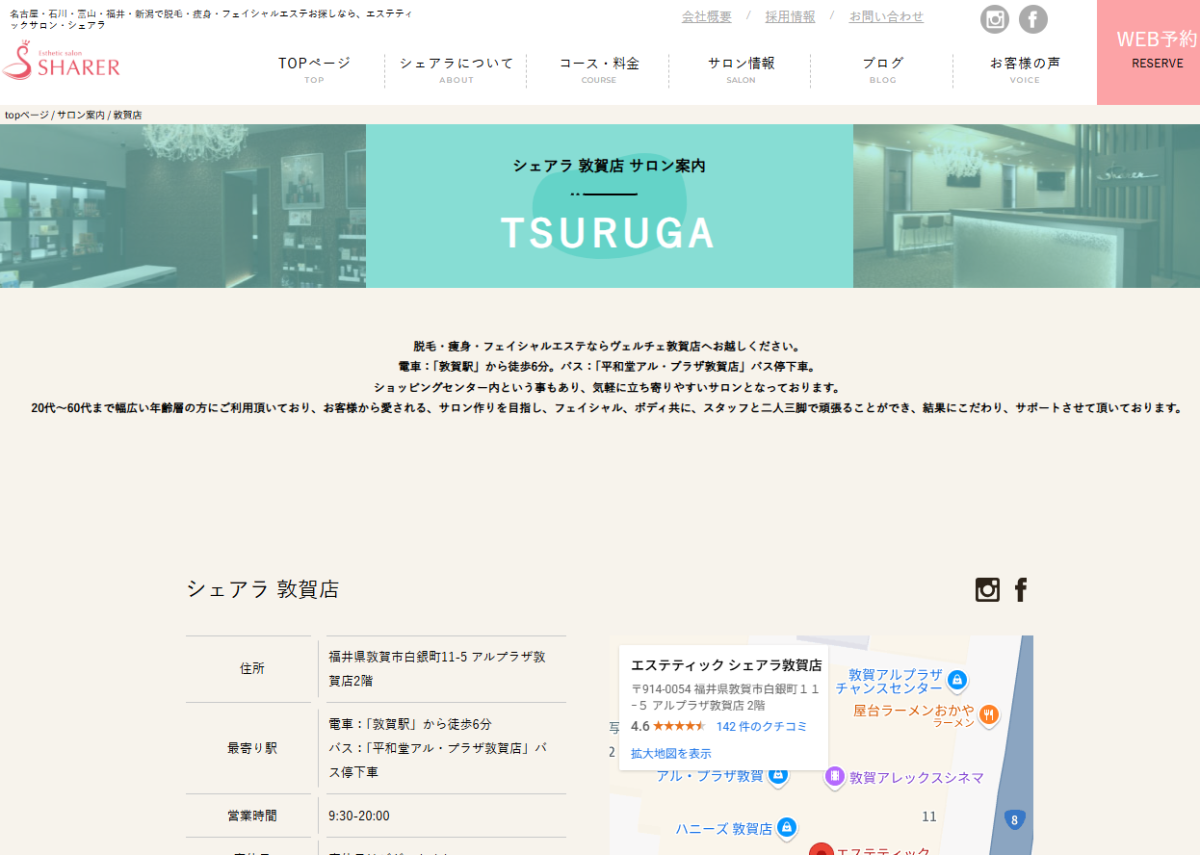
Task: Click the 電車:「敦賀駅」から徒歩6分 table cell
Action: pos(410,724)
